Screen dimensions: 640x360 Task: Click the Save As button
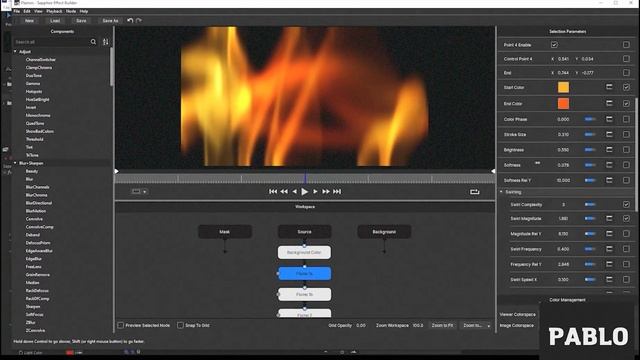pyautogui.click(x=110, y=20)
